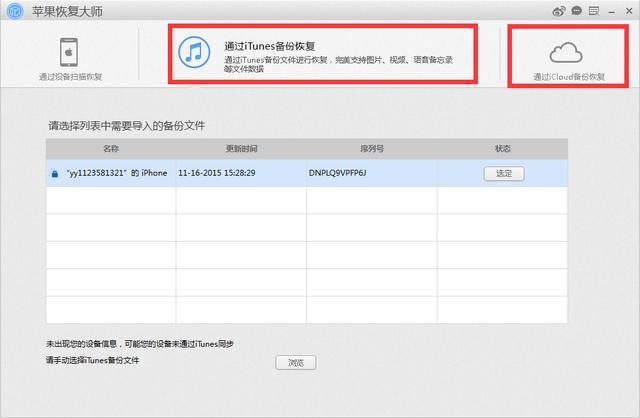640x418 pixels.
Task: Open the menu list icon in title bar
Action: coord(594,11)
